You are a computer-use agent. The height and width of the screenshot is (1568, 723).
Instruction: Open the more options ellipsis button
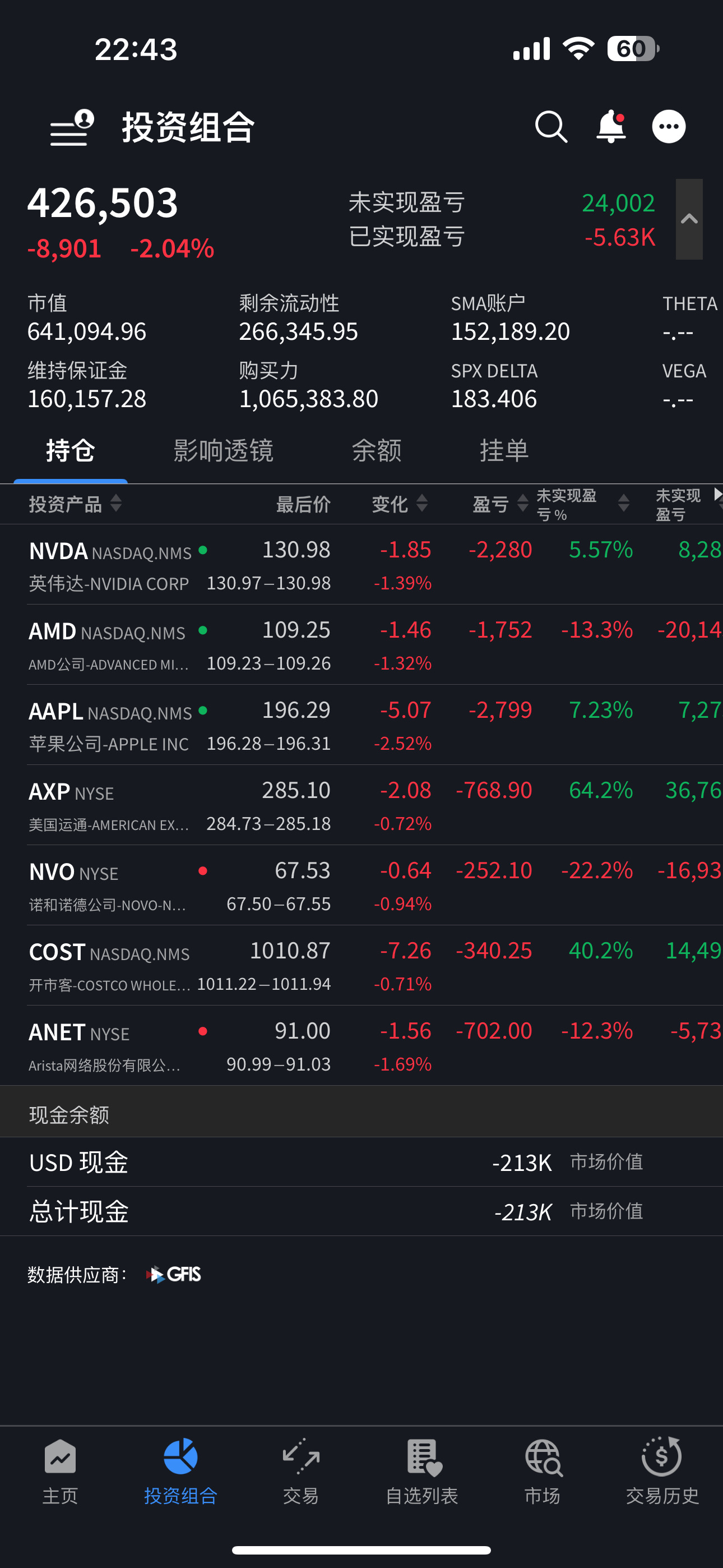668,127
